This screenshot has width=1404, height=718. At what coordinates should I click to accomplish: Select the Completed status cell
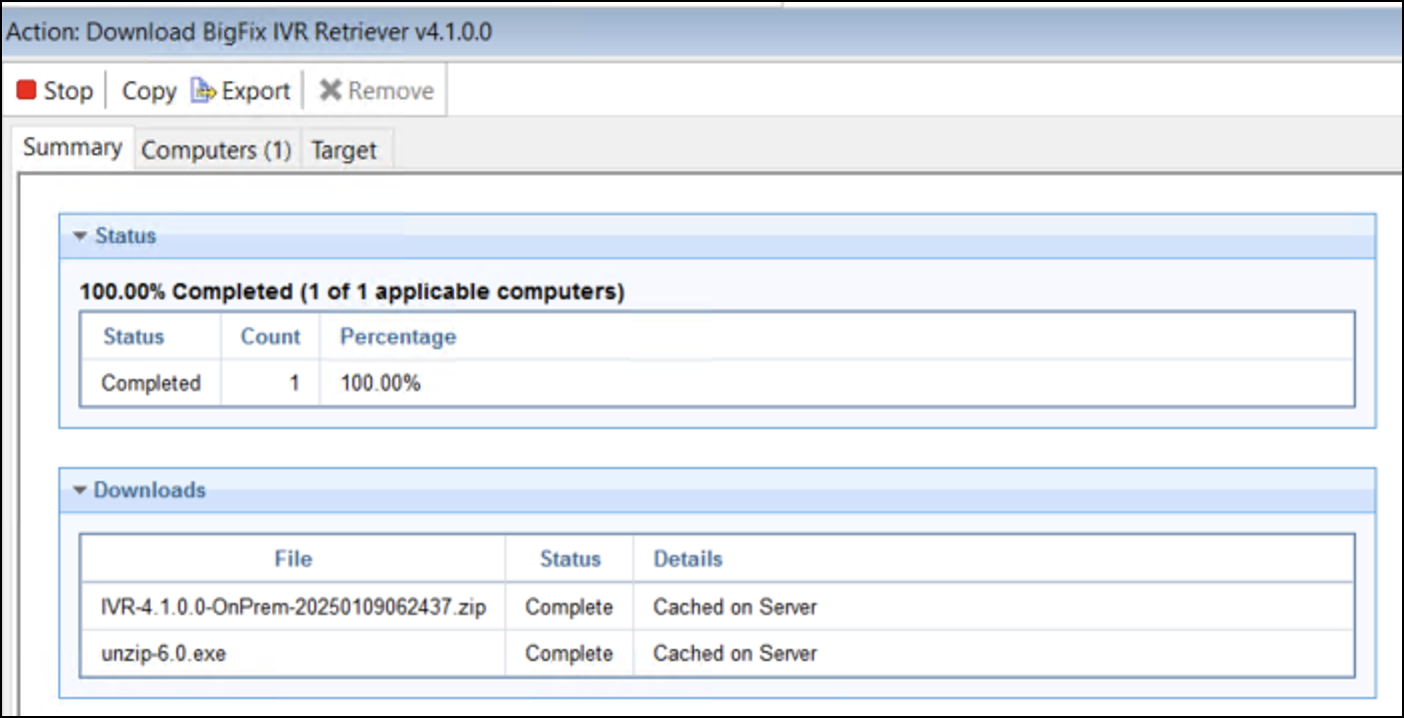tap(151, 383)
